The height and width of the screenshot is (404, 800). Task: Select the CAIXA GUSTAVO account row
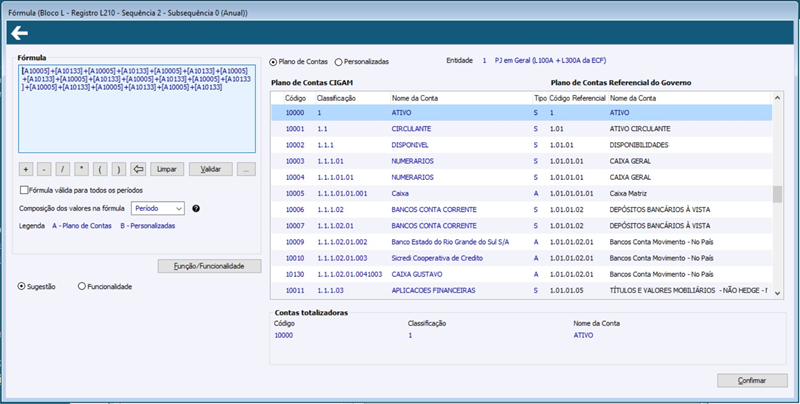pos(521,274)
